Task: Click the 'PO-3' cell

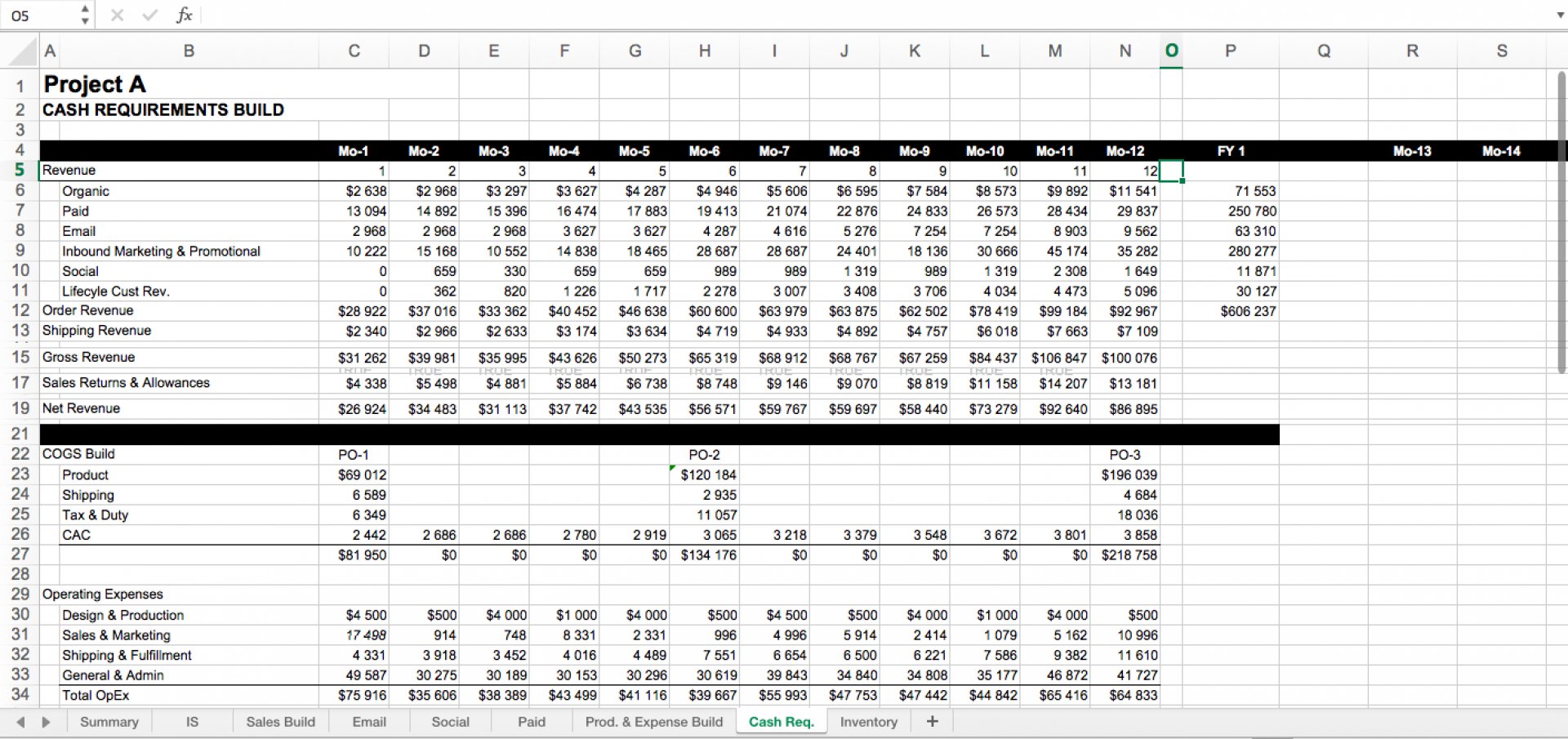Action: (x=1125, y=454)
